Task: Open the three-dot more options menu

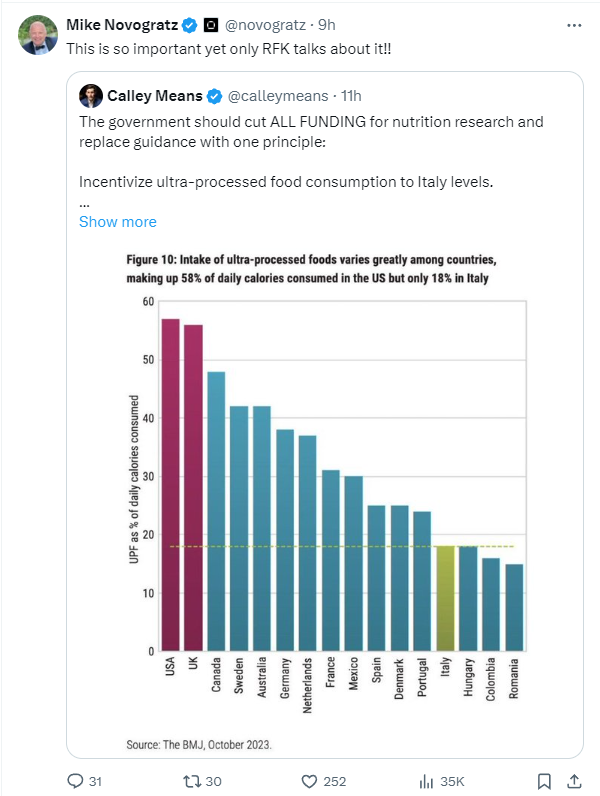Action: tap(572, 24)
